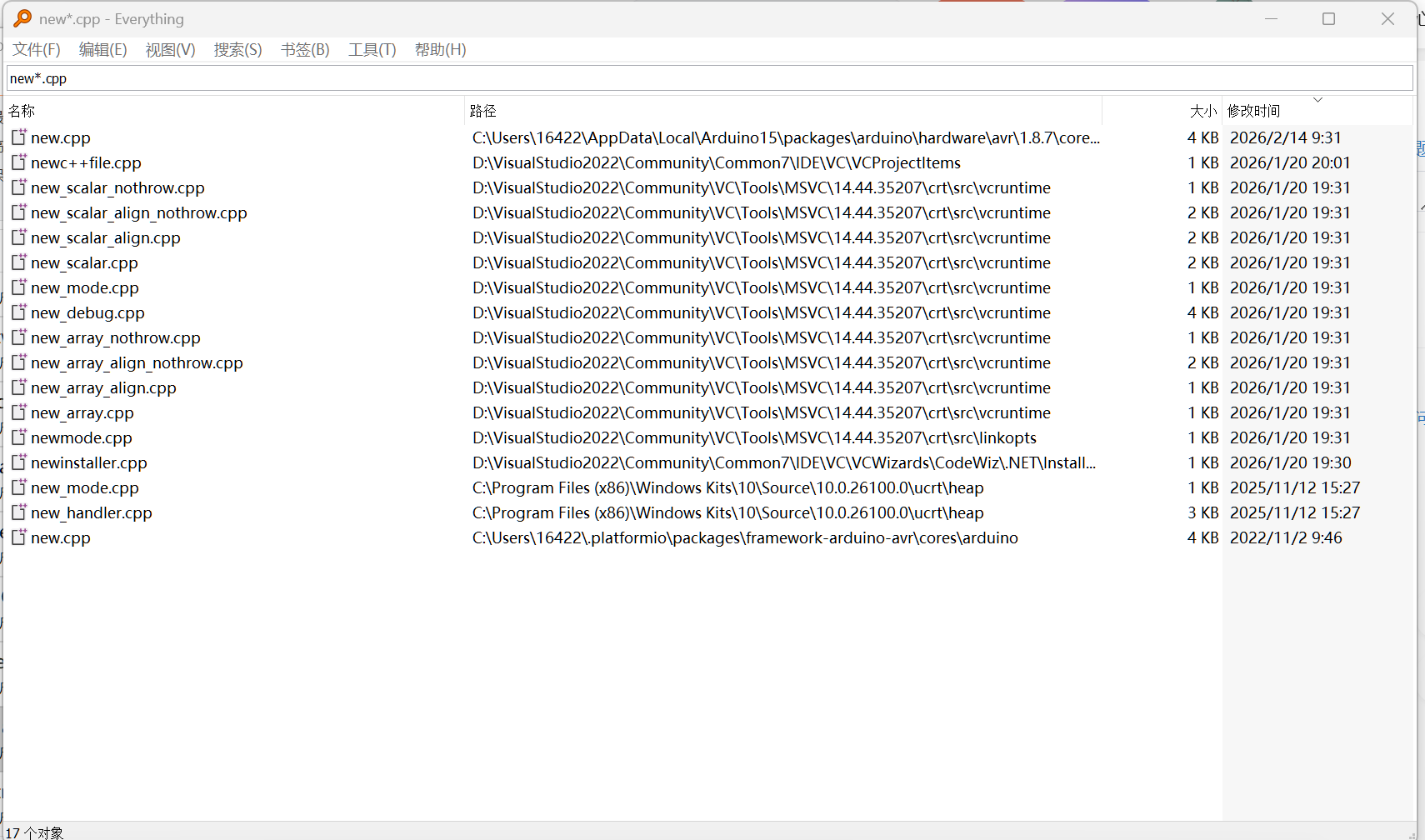
Task: Click file icon of new_array_nothrow.cpp
Action: [x=18, y=337]
